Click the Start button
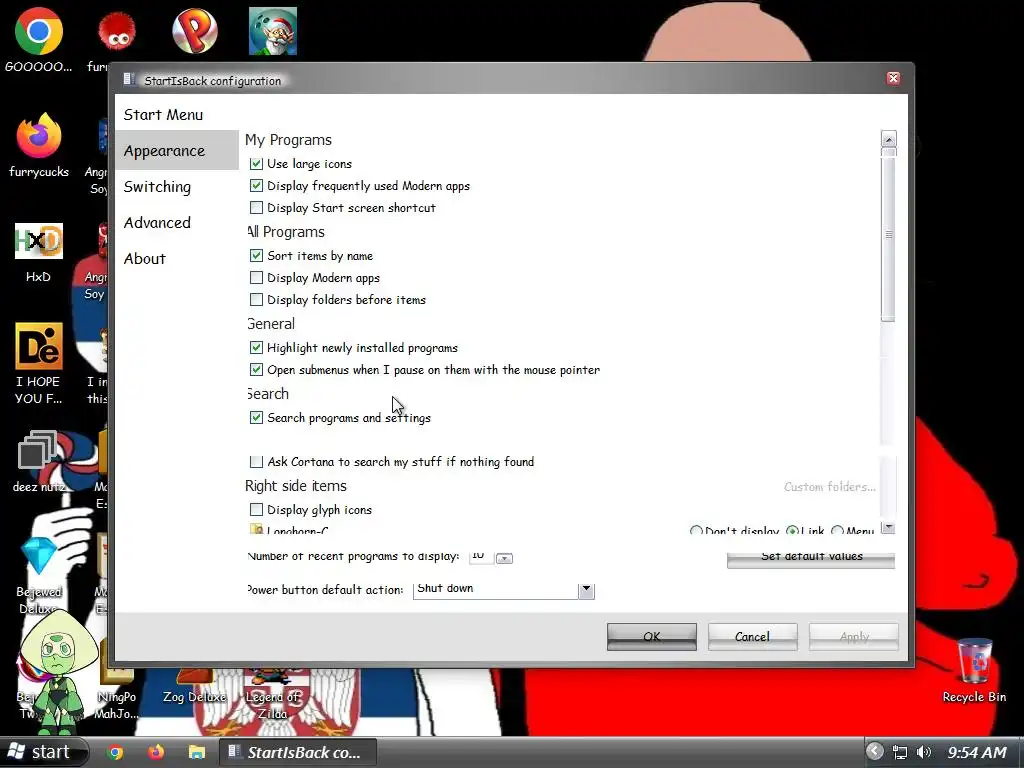Image resolution: width=1024 pixels, height=768 pixels. [43, 752]
